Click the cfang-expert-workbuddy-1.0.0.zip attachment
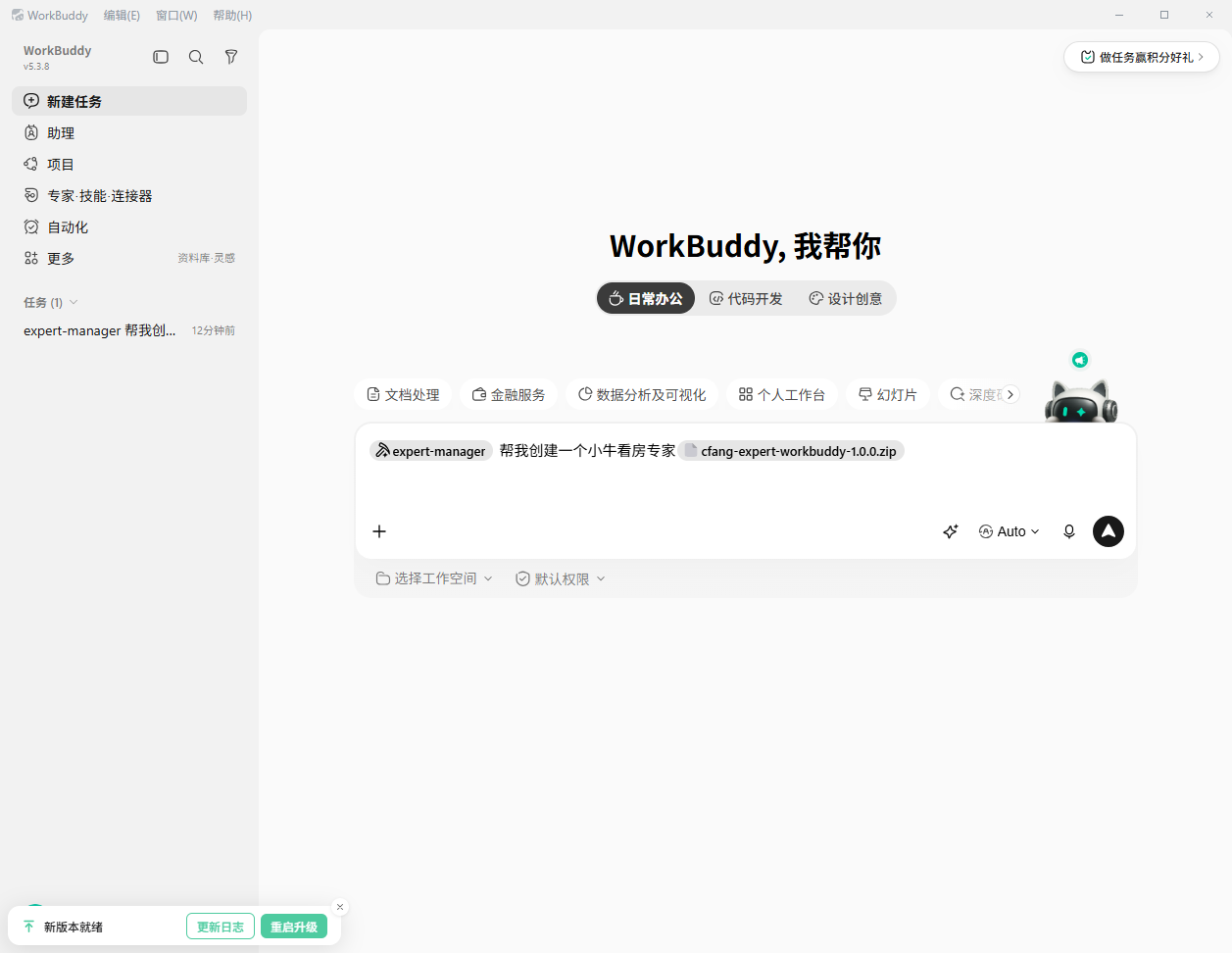The height and width of the screenshot is (953, 1232). click(x=791, y=451)
